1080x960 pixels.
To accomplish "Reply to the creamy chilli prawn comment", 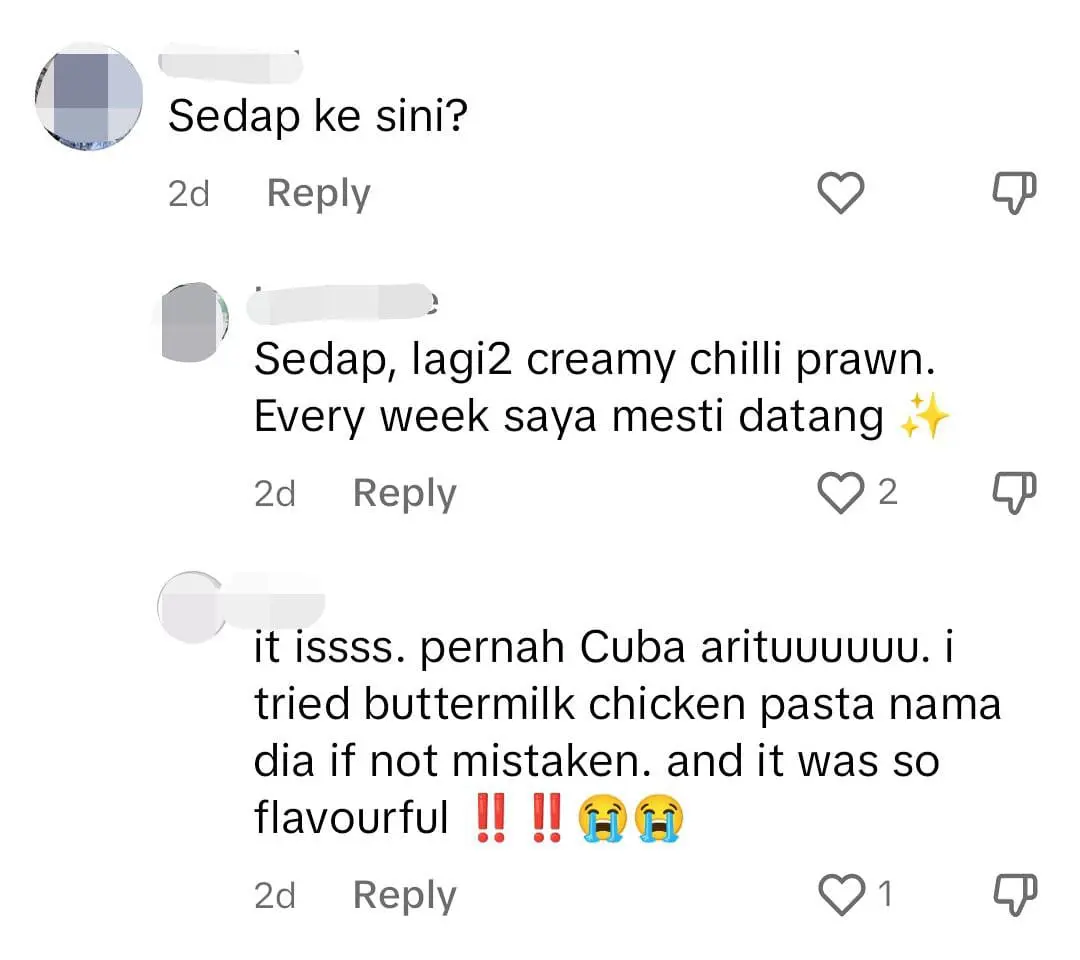I will [404, 493].
